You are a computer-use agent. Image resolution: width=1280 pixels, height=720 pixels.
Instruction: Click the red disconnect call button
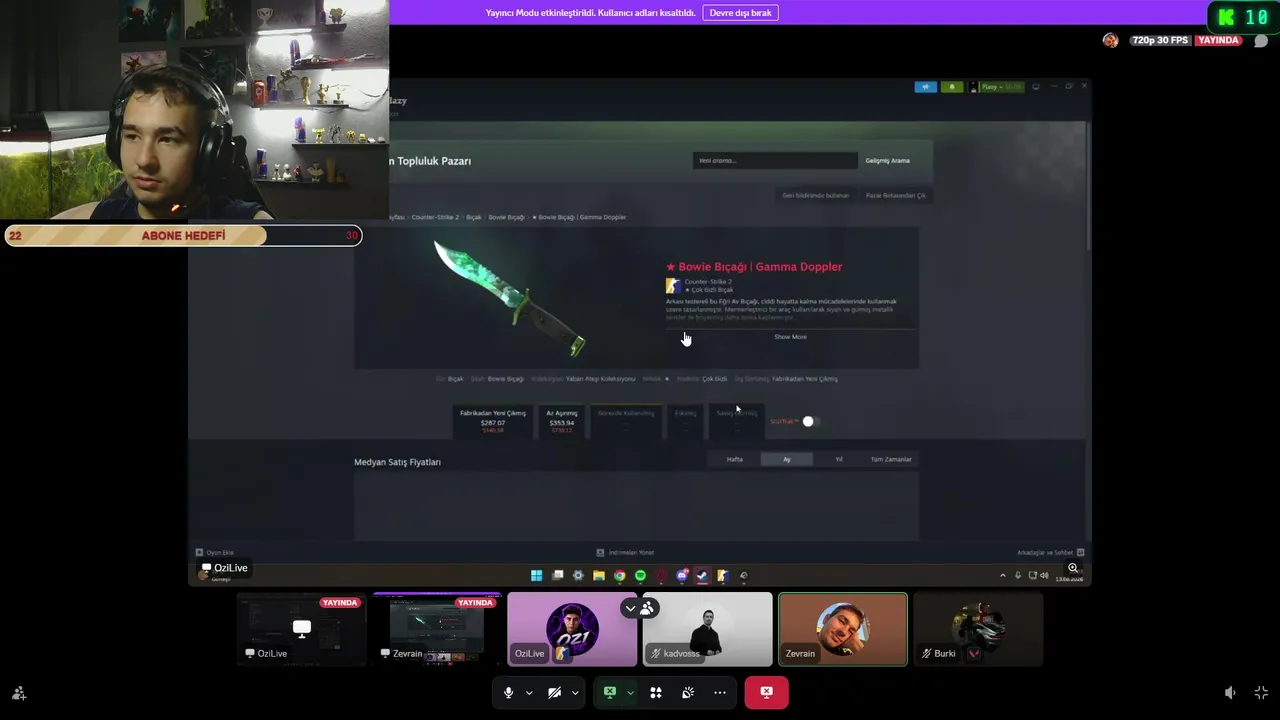[x=766, y=692]
